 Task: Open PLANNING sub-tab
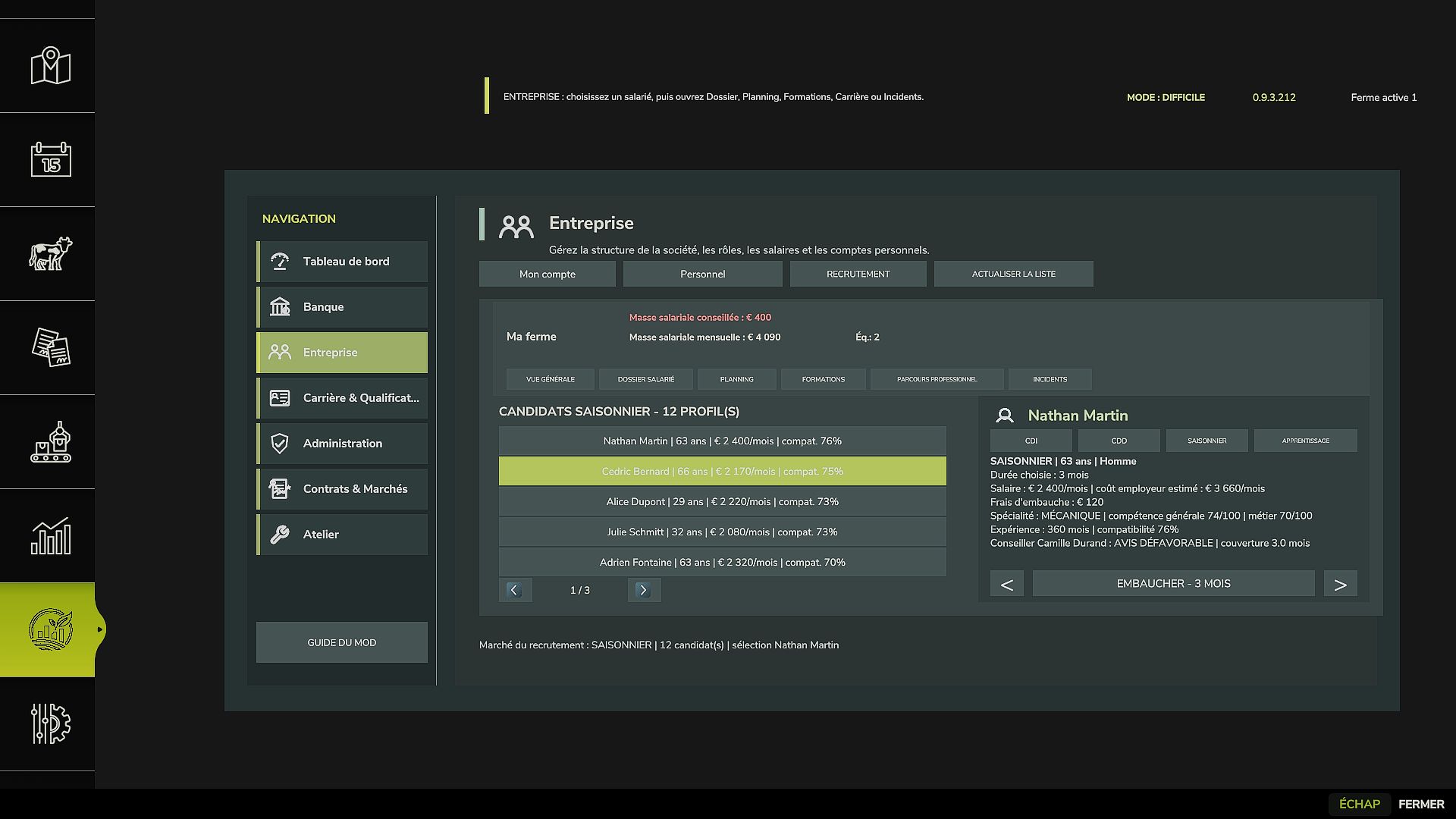click(x=737, y=379)
